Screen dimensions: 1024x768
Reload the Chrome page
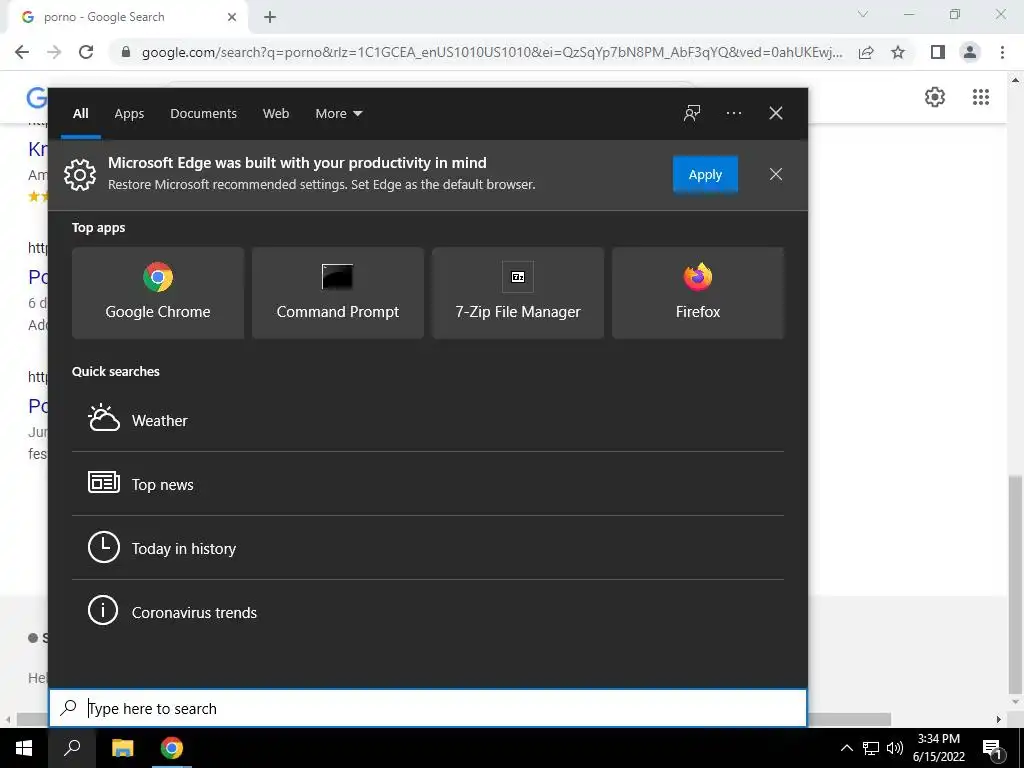pyautogui.click(x=86, y=52)
